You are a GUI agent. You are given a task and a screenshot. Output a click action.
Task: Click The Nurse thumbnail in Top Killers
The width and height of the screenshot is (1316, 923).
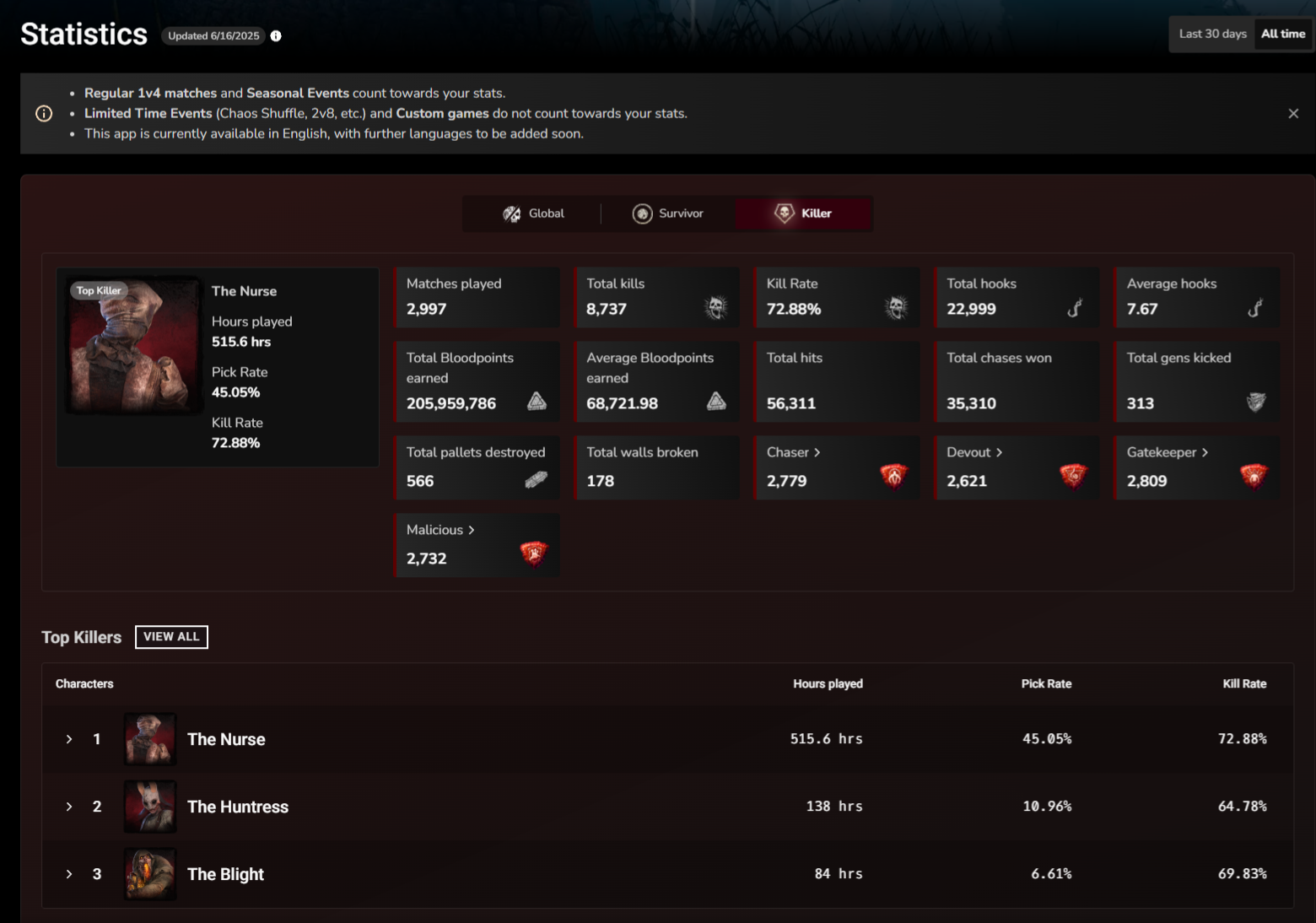coord(150,739)
